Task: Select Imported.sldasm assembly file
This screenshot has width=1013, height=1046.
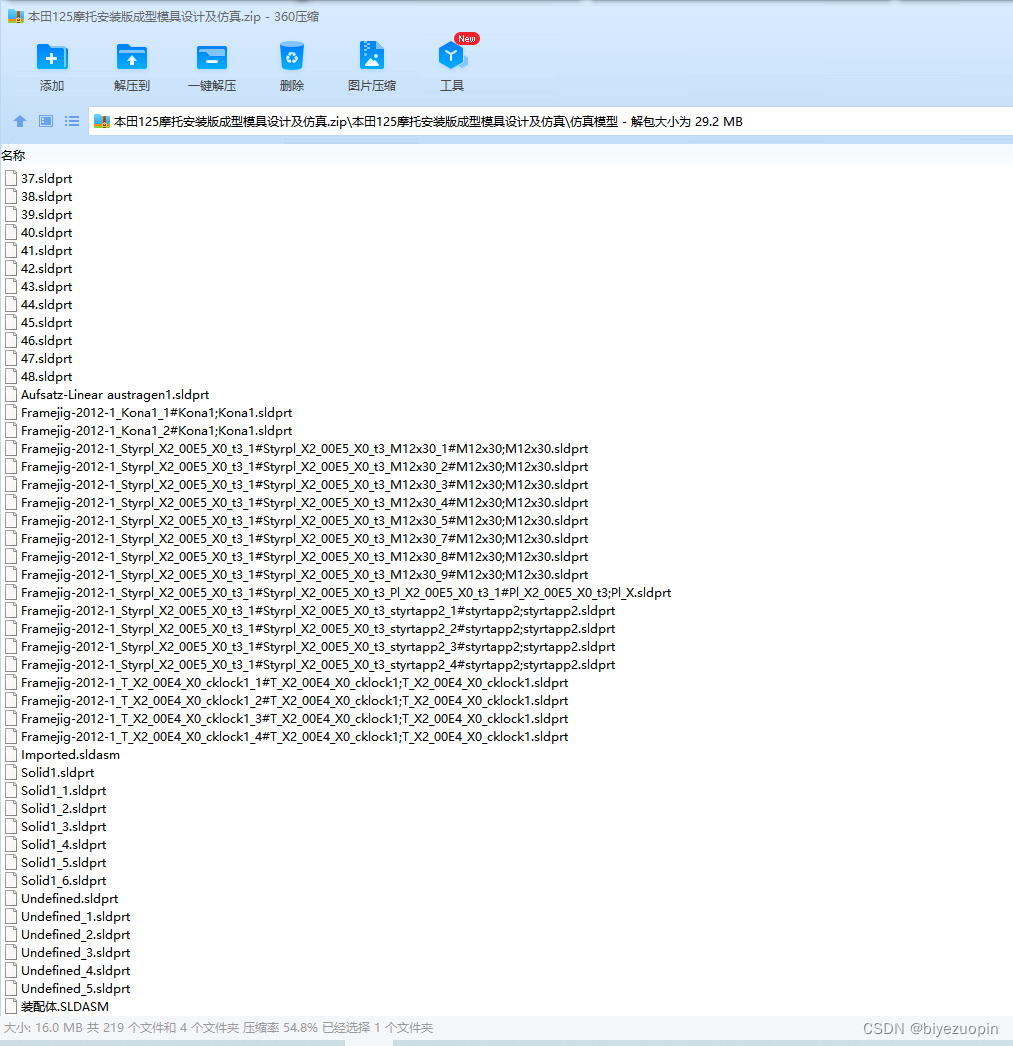Action: pos(70,755)
